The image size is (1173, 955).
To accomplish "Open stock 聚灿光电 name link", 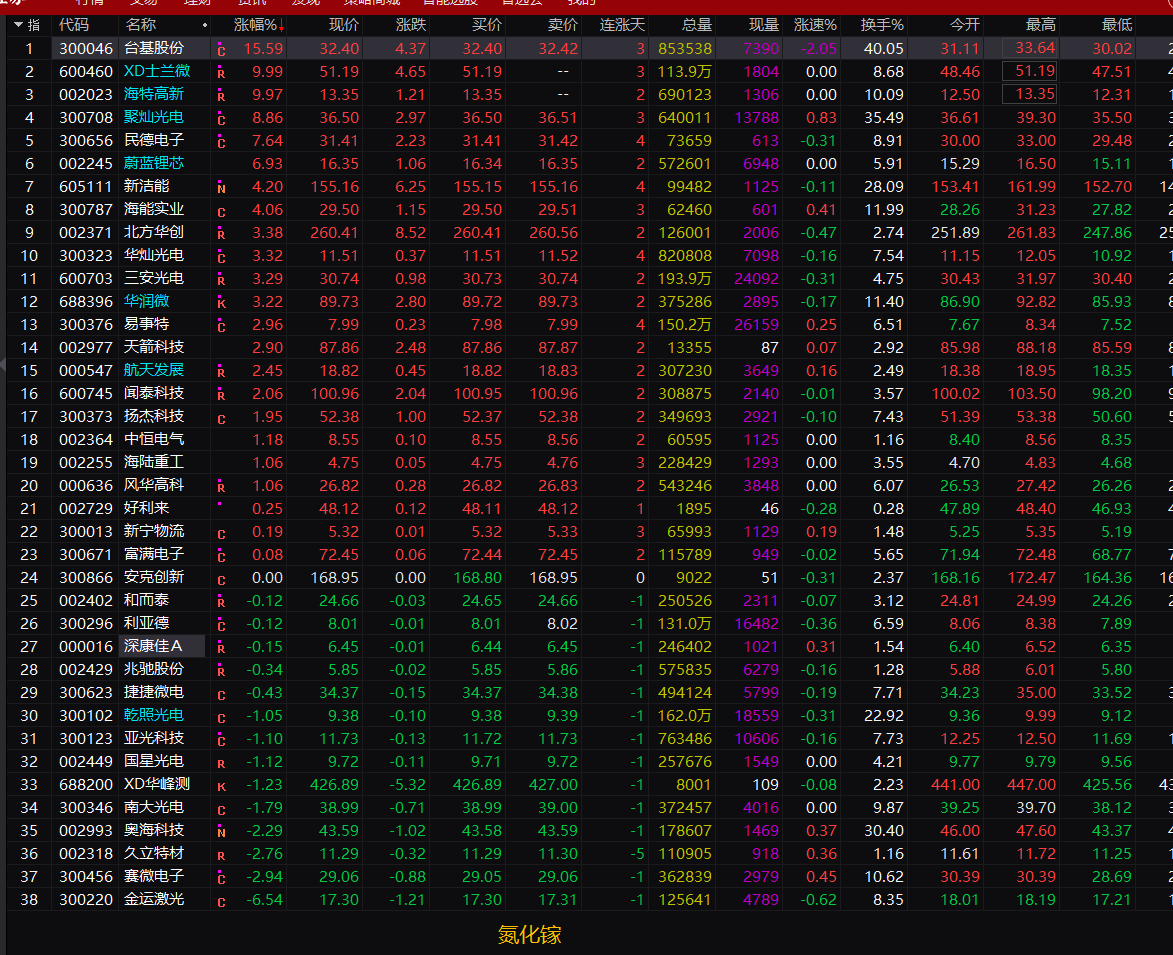I will click(x=153, y=117).
